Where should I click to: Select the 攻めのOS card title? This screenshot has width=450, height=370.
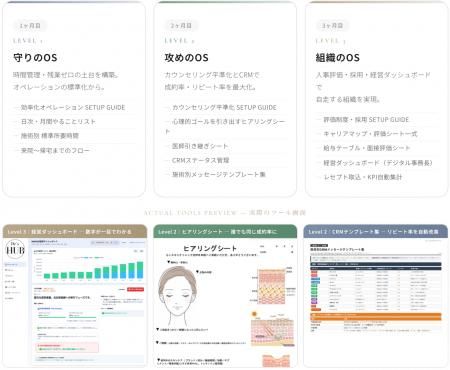186,58
